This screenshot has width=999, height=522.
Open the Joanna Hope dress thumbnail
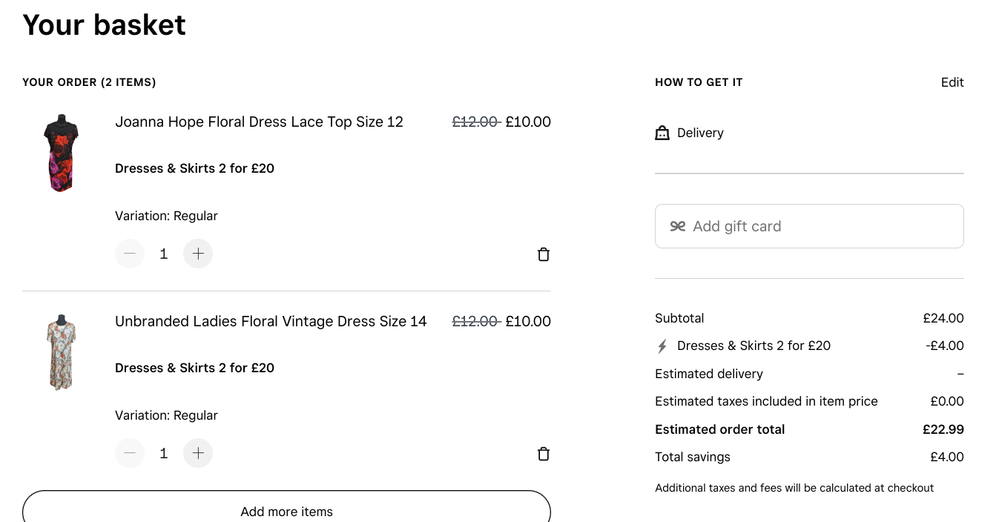(x=60, y=153)
